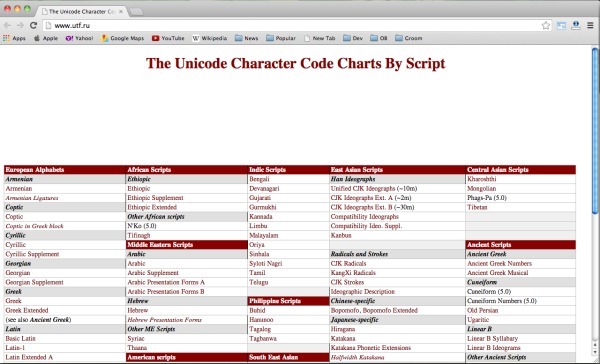The height and width of the screenshot is (364, 600).
Task: Open the Telugu link
Action: point(258,282)
